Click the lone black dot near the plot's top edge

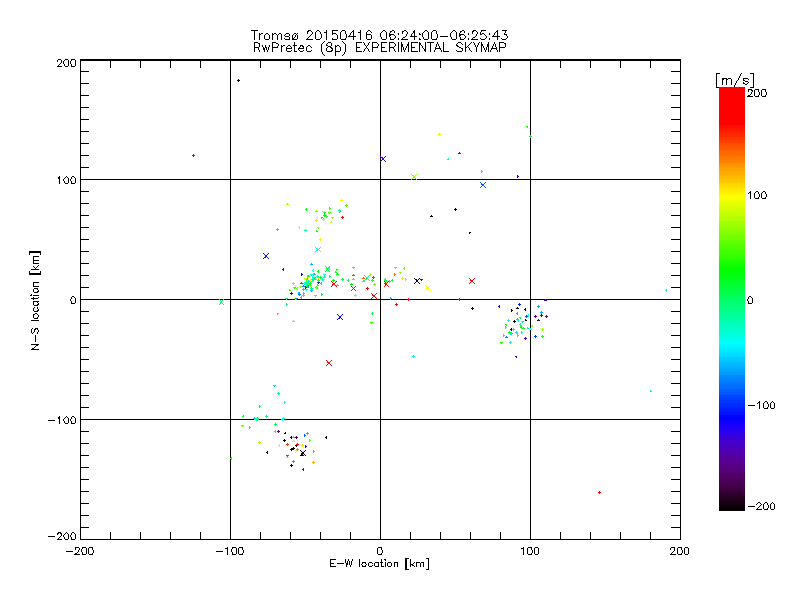tap(238, 81)
